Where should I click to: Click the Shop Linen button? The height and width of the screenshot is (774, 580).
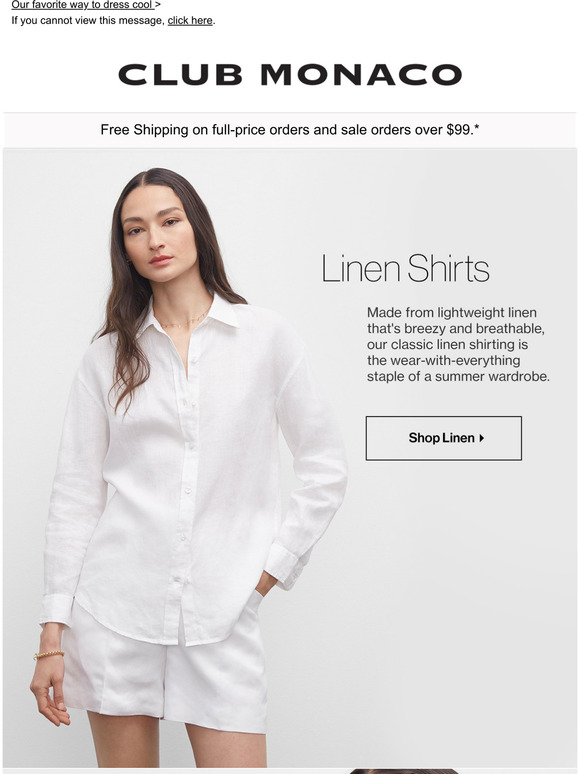point(443,438)
